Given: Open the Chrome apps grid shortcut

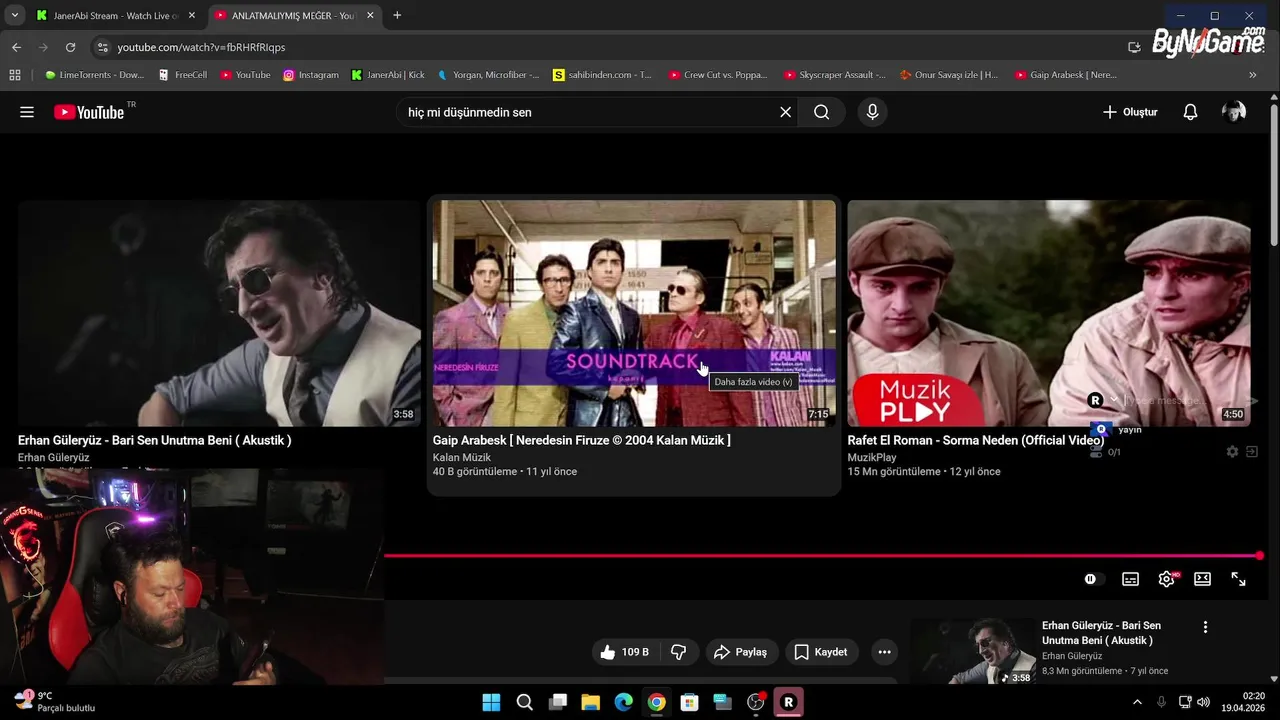Looking at the screenshot, I should 14,75.
